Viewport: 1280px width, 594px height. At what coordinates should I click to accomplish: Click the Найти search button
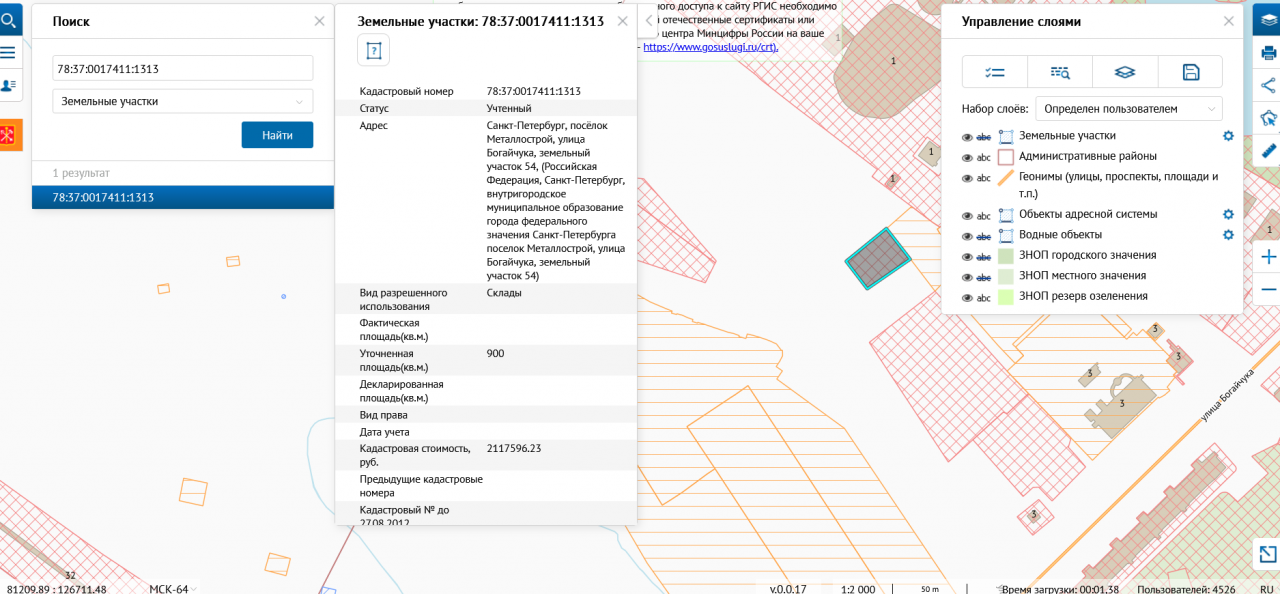[x=277, y=135]
